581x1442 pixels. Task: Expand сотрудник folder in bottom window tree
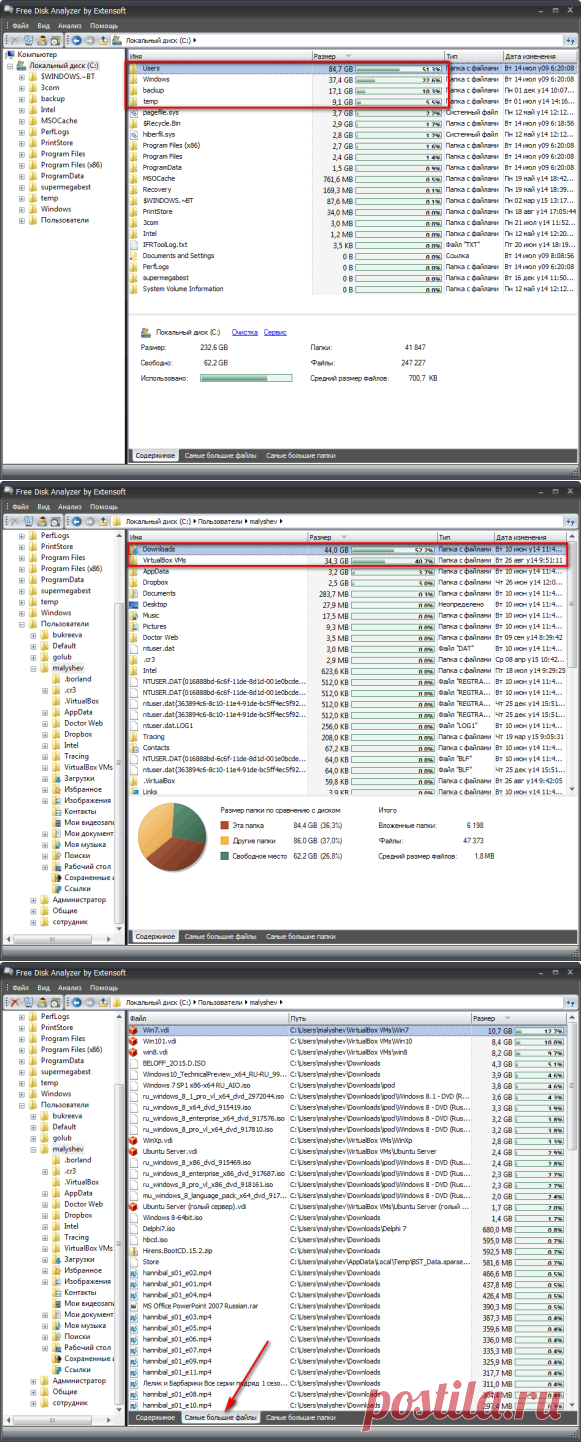tap(34, 1402)
